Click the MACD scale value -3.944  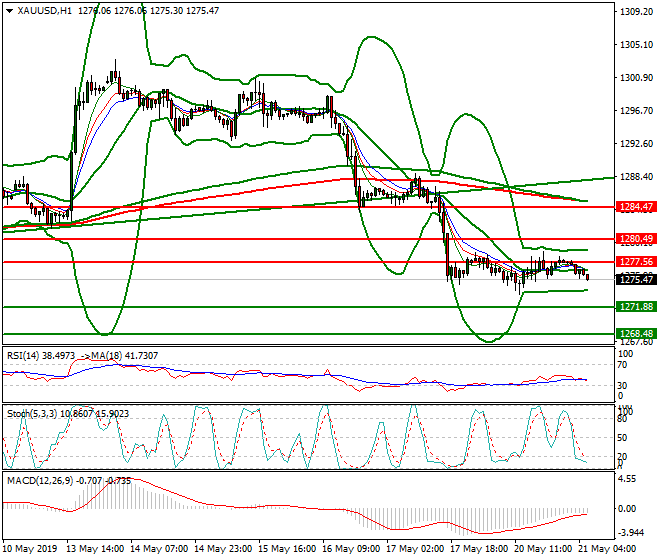point(631,533)
